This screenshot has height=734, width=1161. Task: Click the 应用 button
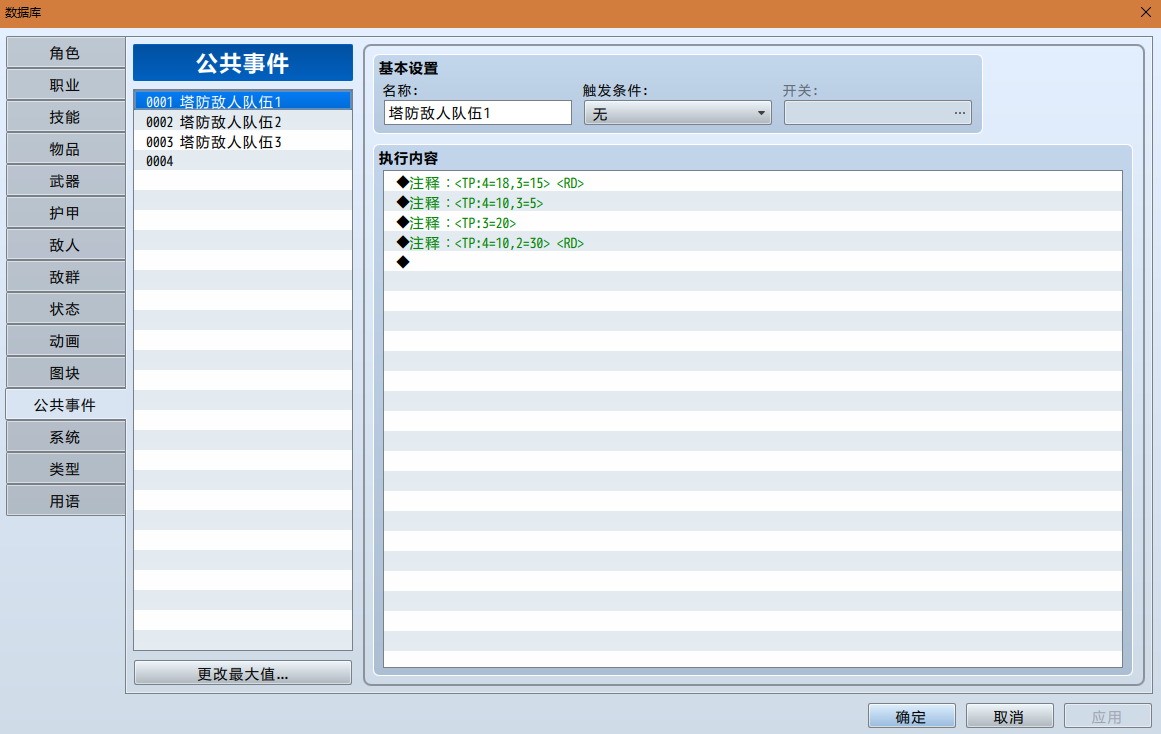(x=1107, y=716)
